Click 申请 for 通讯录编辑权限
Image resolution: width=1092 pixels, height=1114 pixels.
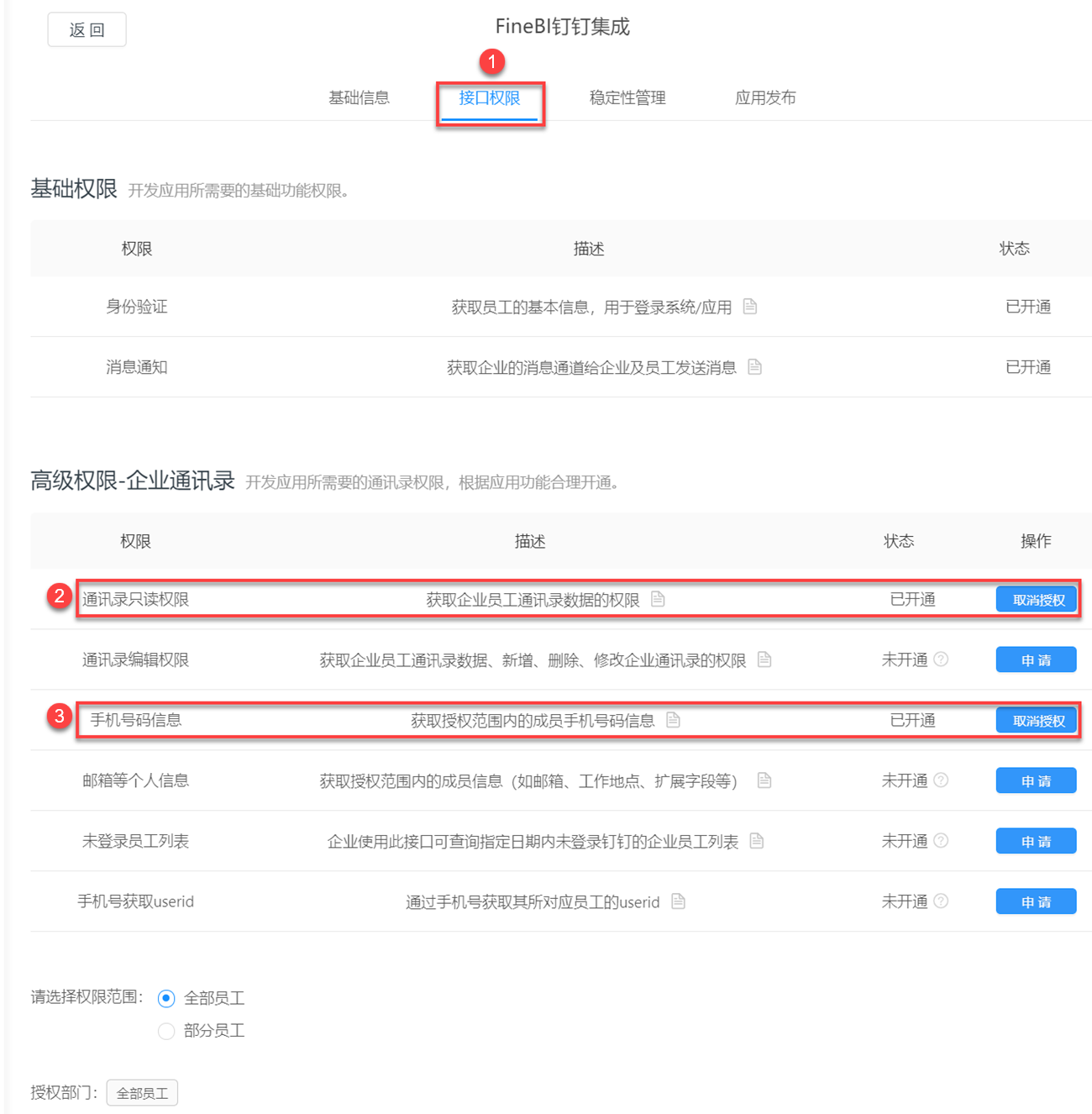[1037, 660]
